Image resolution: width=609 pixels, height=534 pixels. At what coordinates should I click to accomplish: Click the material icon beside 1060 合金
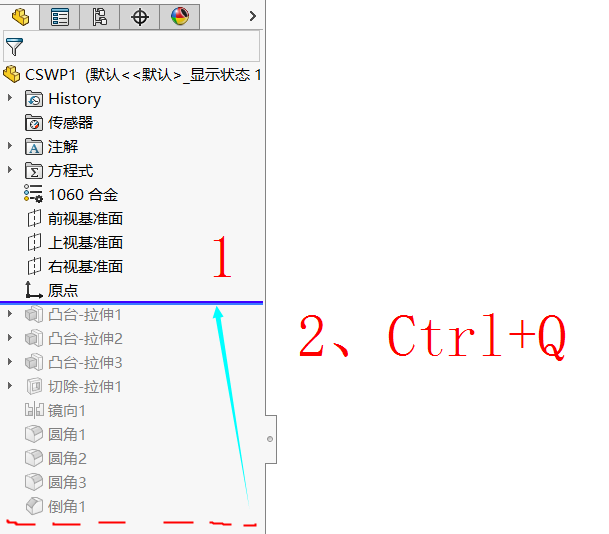[33, 193]
